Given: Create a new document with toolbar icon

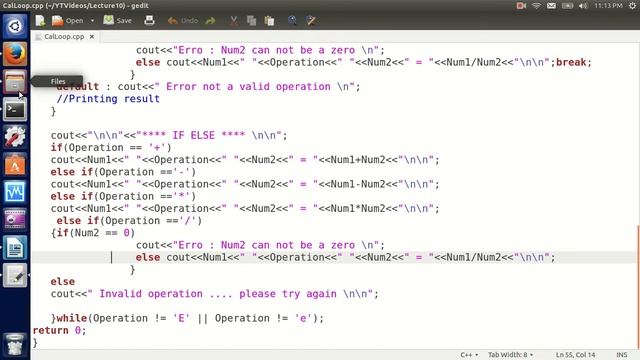Looking at the screenshot, I should tap(40, 20).
